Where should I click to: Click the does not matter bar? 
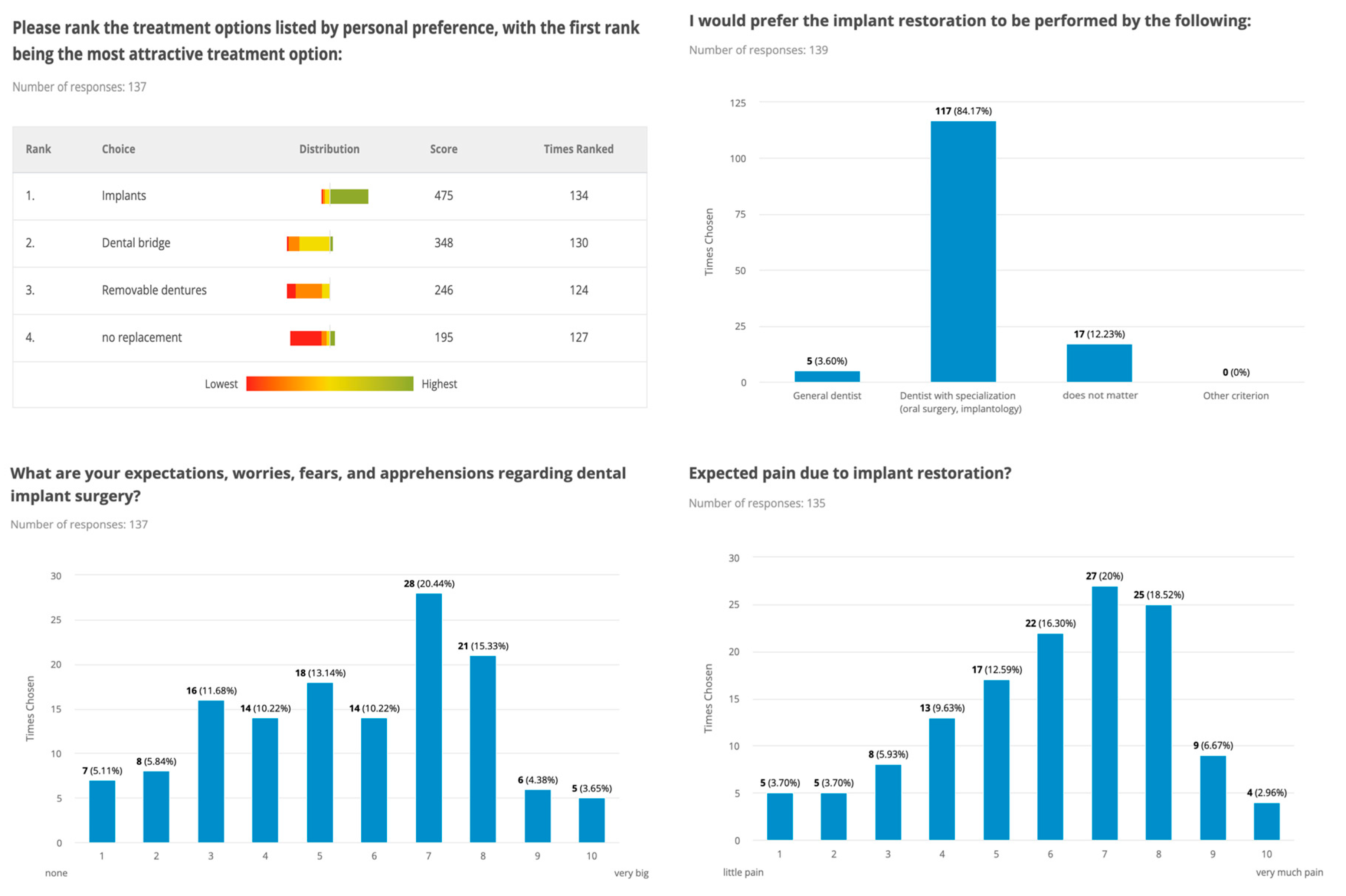tap(1099, 363)
